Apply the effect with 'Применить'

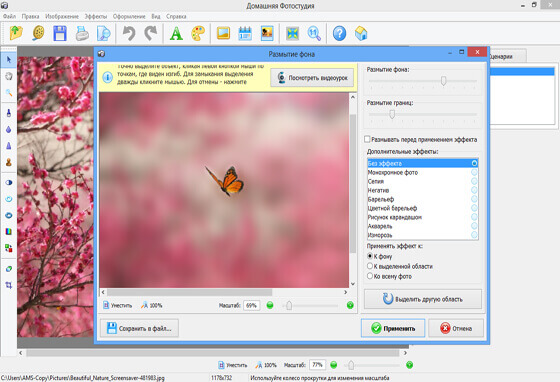393,328
